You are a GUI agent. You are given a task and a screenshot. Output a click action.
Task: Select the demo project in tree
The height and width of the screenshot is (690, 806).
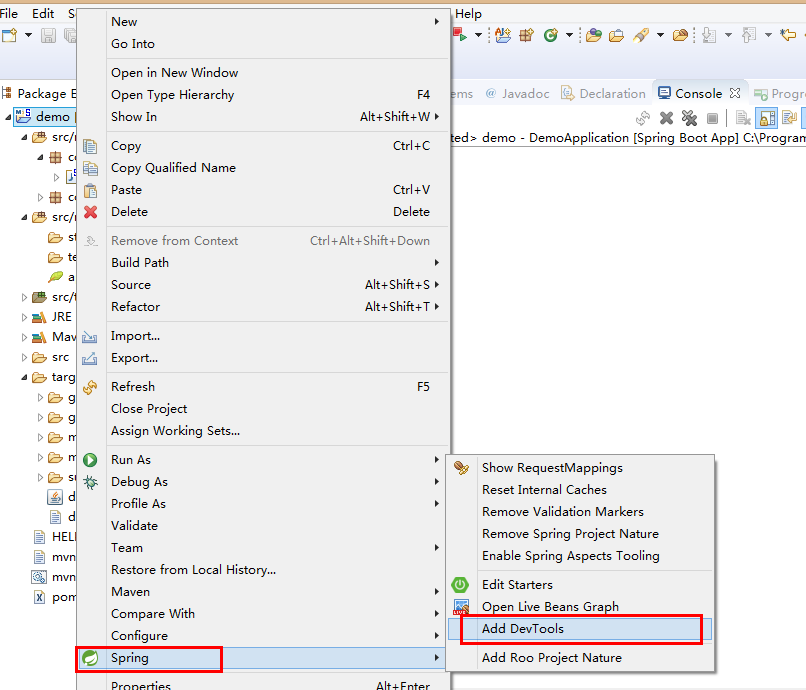[x=44, y=117]
